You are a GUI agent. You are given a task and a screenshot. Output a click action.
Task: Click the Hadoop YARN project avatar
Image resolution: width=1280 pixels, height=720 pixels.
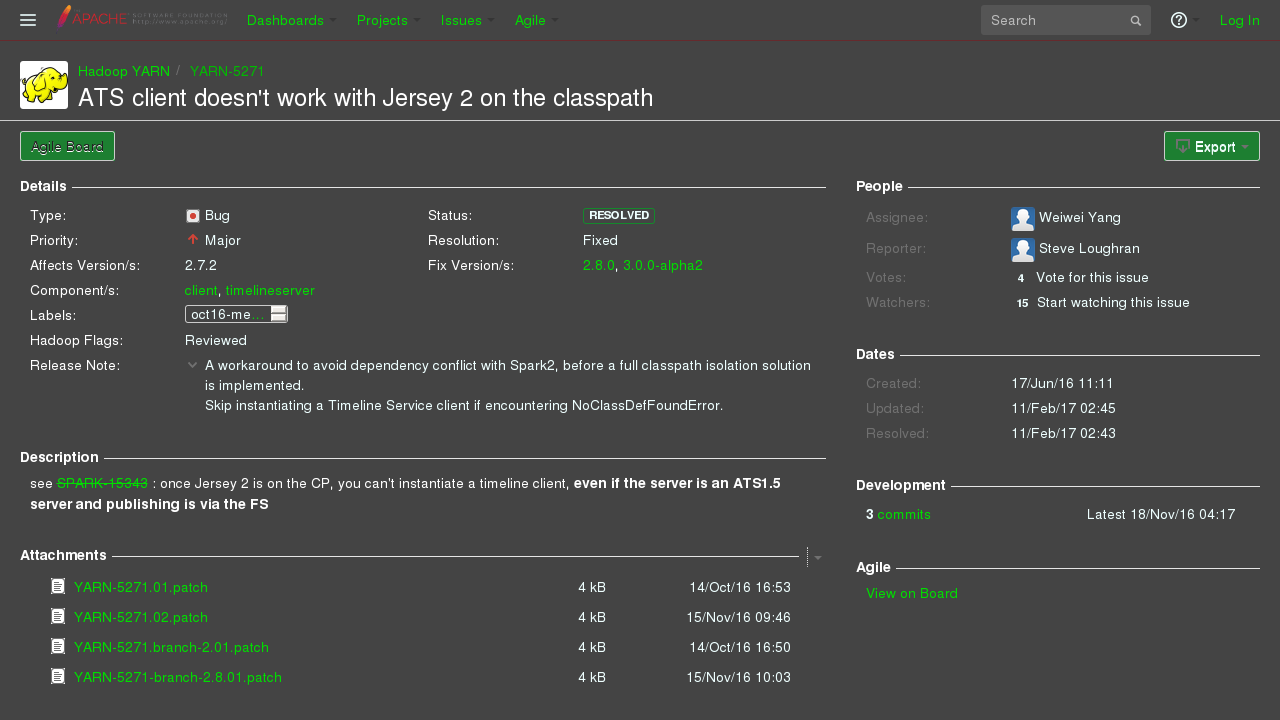pyautogui.click(x=44, y=85)
